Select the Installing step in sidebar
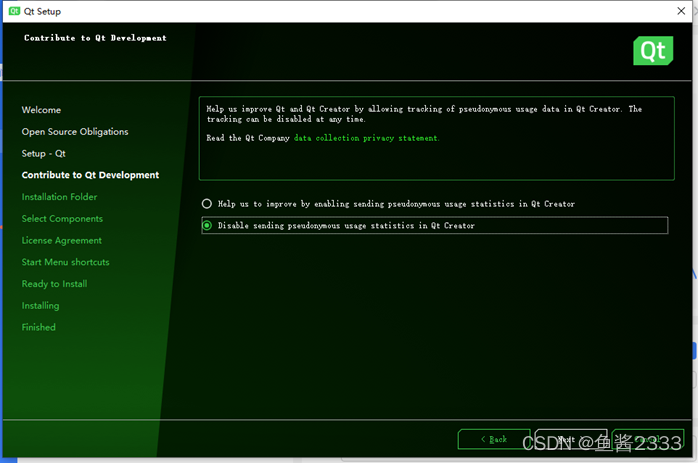The image size is (698, 463). [40, 306]
